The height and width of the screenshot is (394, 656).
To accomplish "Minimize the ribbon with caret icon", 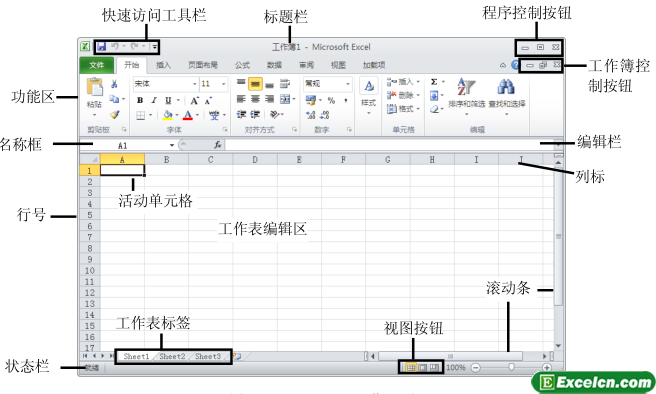I will pos(503,65).
